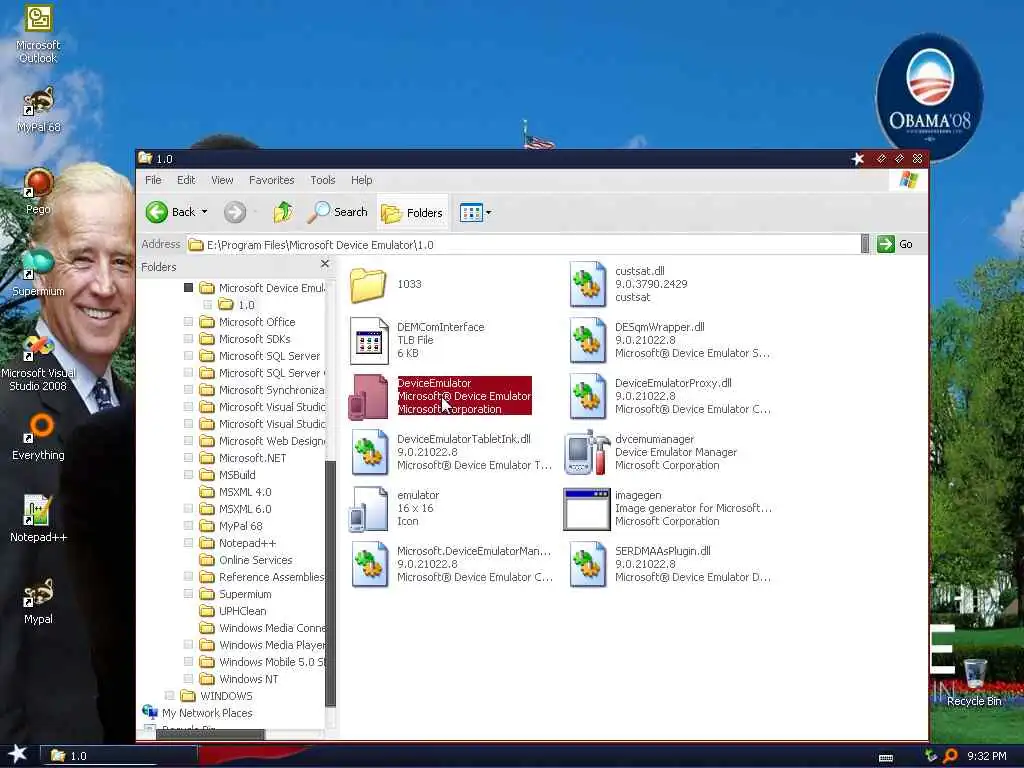The width and height of the screenshot is (1024, 768).
Task: Open the Help menu
Action: point(361,180)
